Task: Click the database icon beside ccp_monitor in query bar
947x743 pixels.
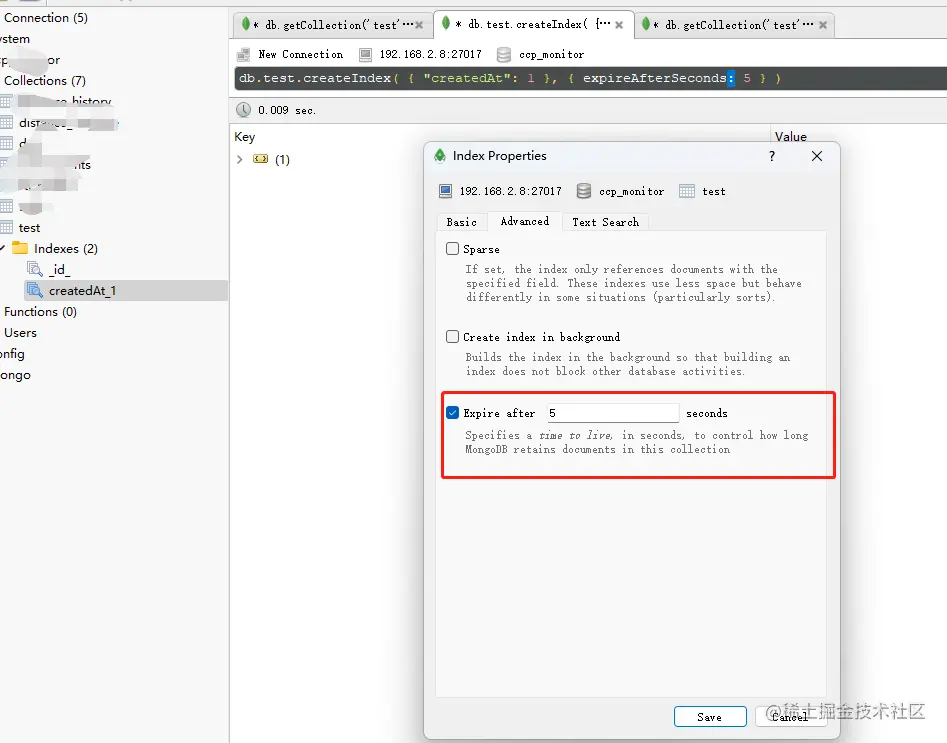Action: (504, 55)
